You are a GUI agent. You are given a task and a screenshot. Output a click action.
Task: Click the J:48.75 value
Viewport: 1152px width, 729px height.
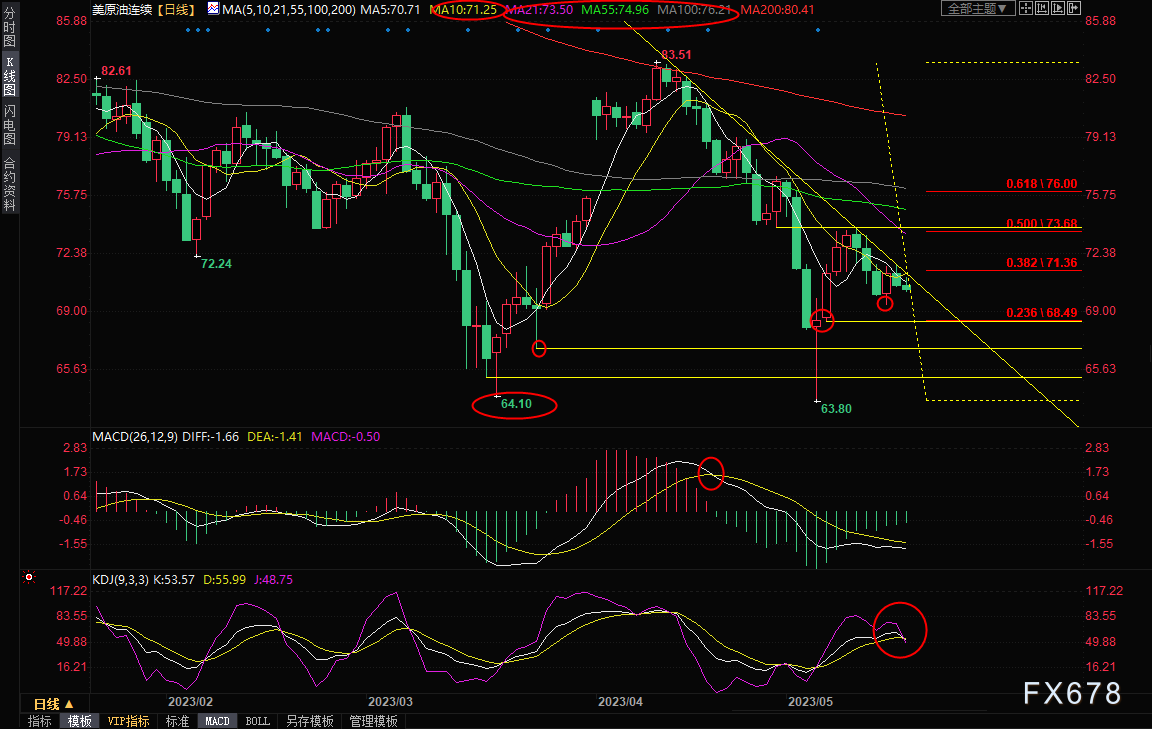pos(273,580)
